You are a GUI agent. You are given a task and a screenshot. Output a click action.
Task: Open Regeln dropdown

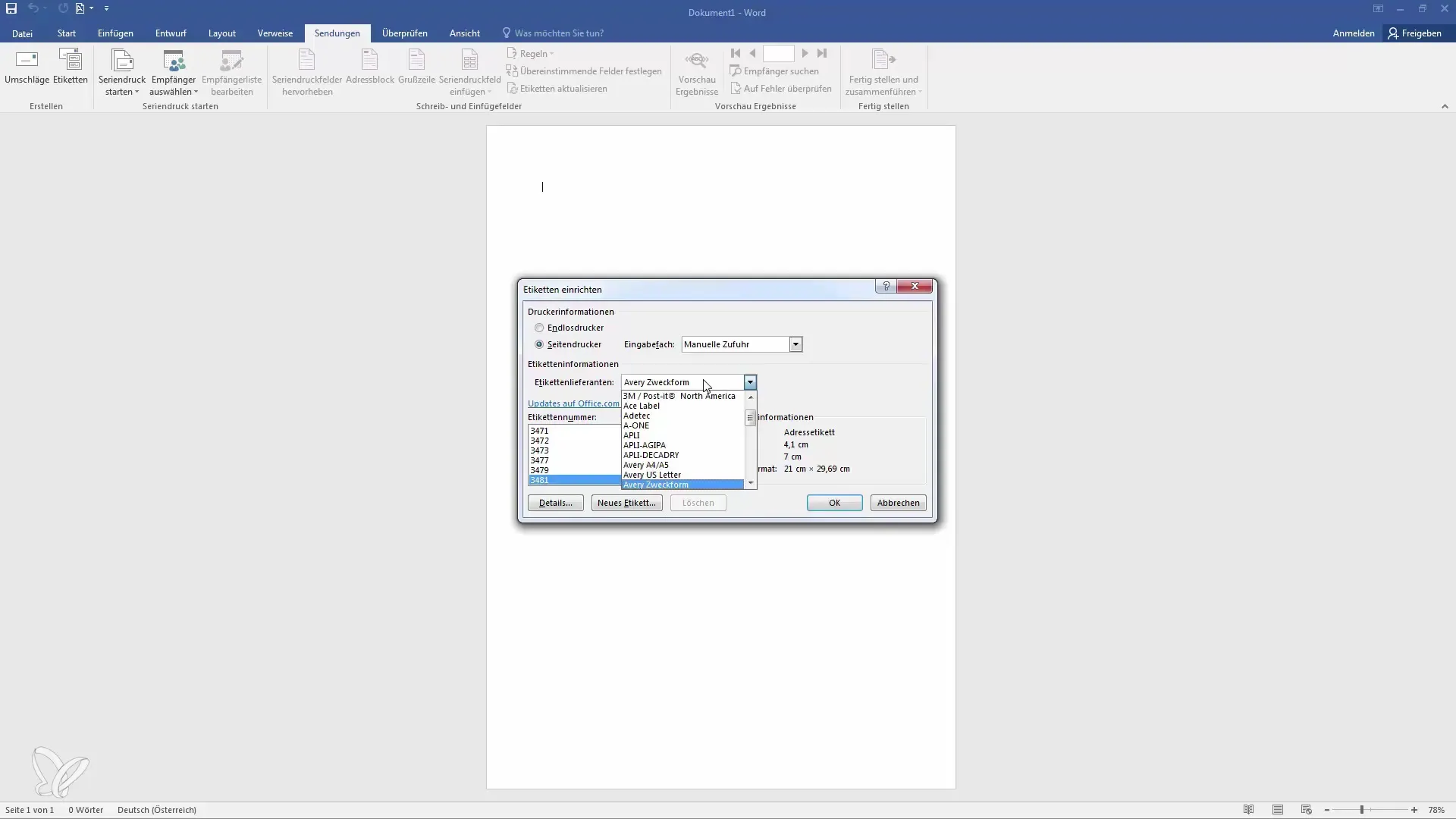coord(531,54)
